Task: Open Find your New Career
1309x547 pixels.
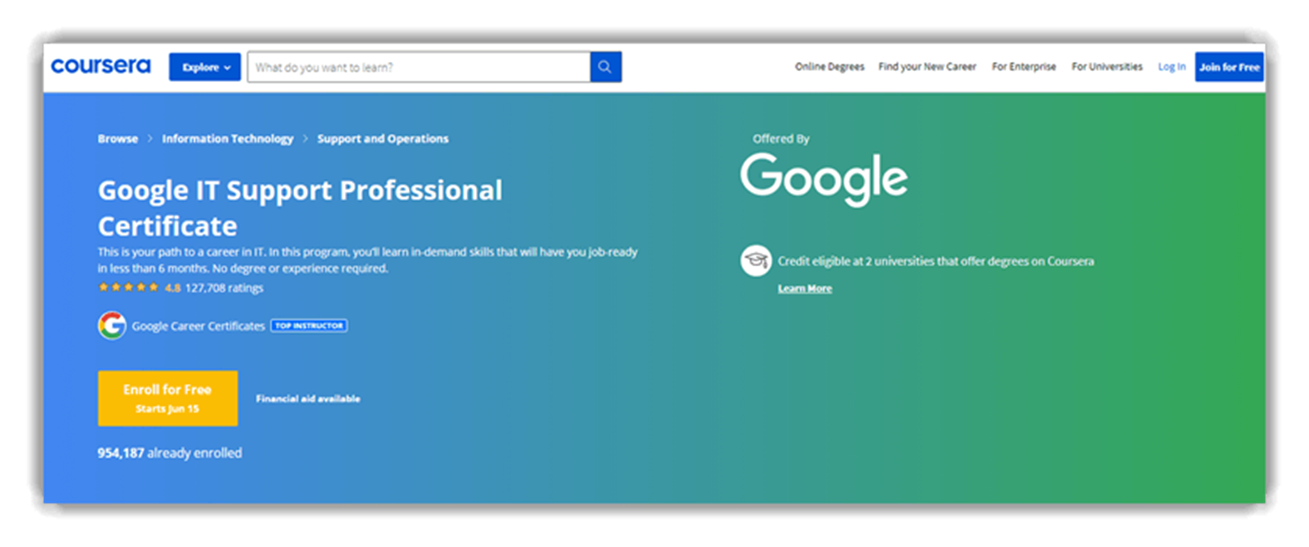Action: click(927, 67)
